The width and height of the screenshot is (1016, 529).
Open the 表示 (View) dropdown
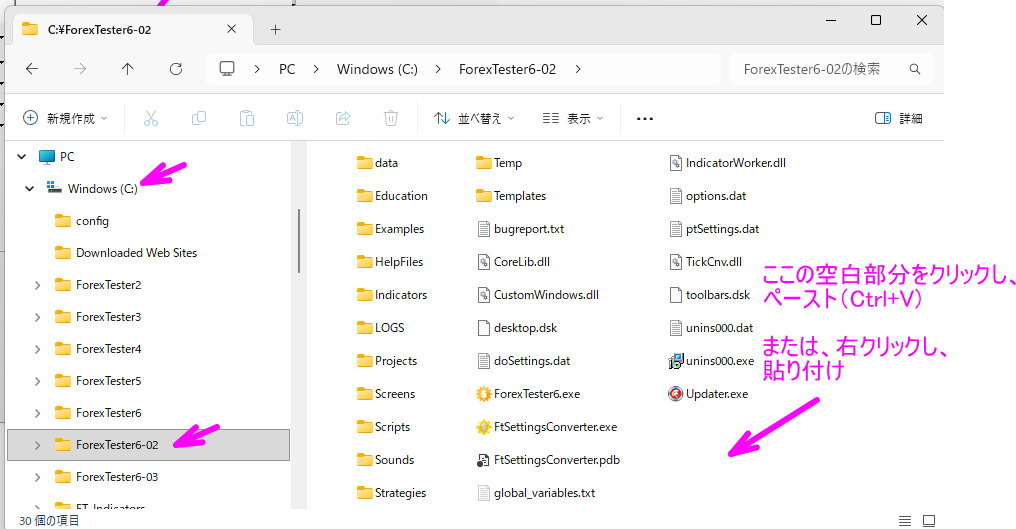573,118
